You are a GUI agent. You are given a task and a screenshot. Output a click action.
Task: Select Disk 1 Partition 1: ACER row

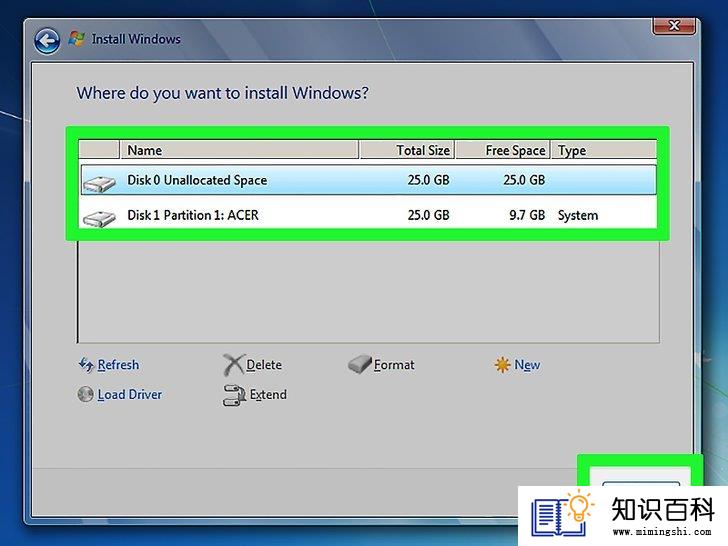click(x=369, y=215)
